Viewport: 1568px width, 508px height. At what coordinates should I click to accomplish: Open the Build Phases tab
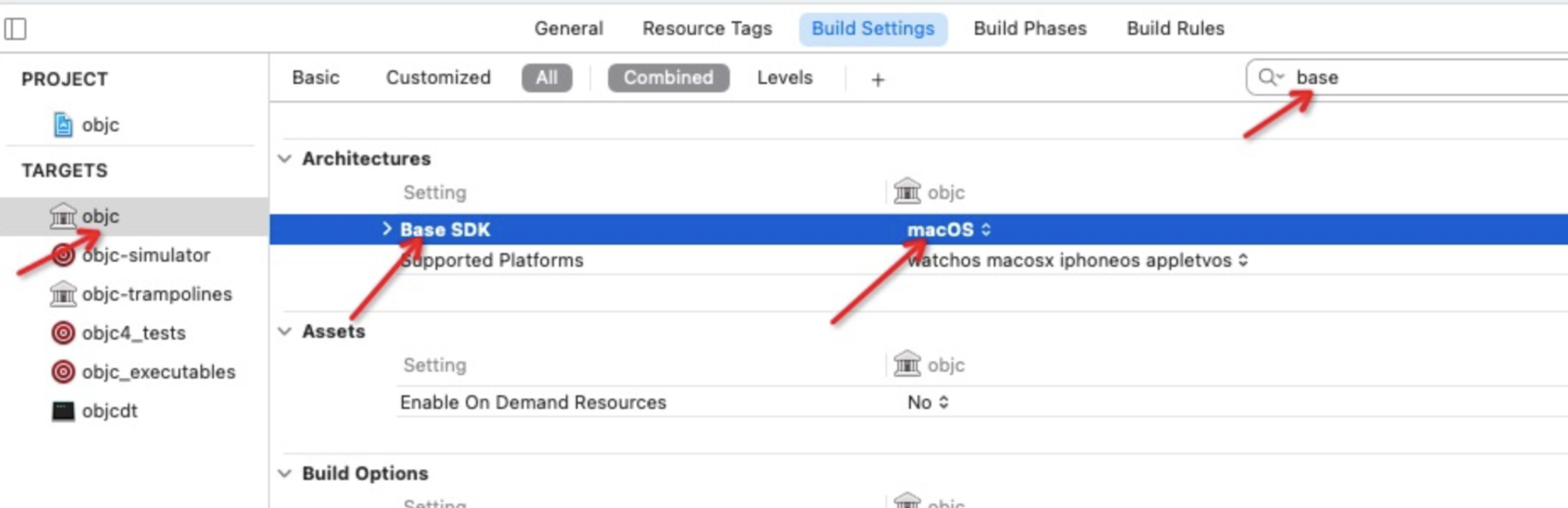(x=1029, y=28)
